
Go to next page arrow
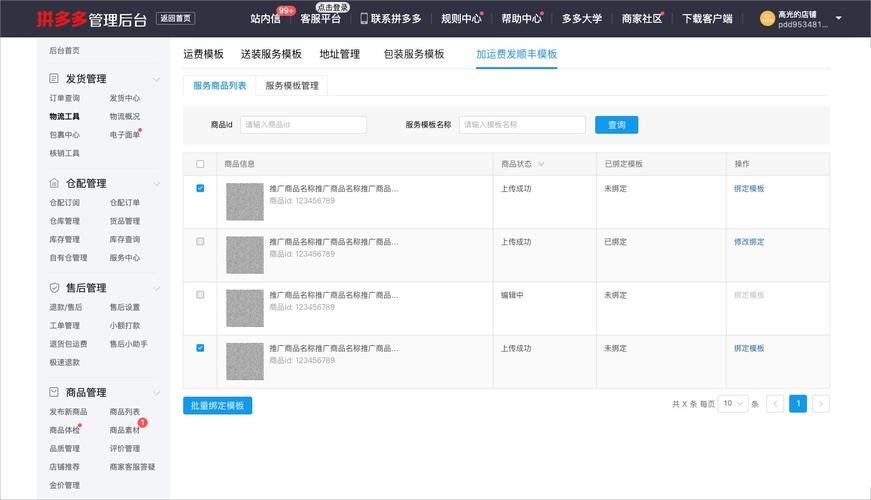point(820,404)
